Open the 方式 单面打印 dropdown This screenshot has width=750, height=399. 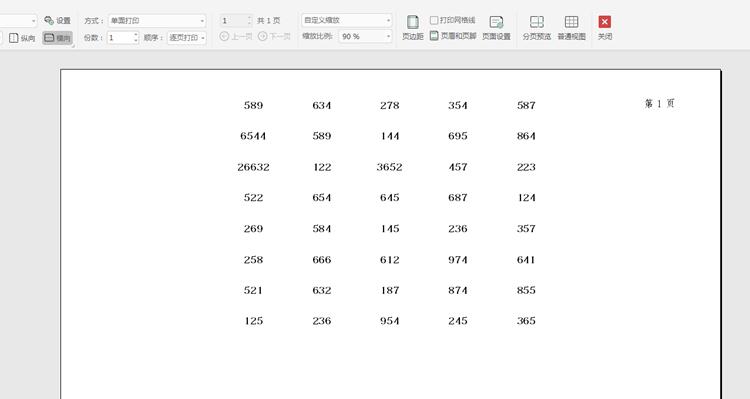157,21
